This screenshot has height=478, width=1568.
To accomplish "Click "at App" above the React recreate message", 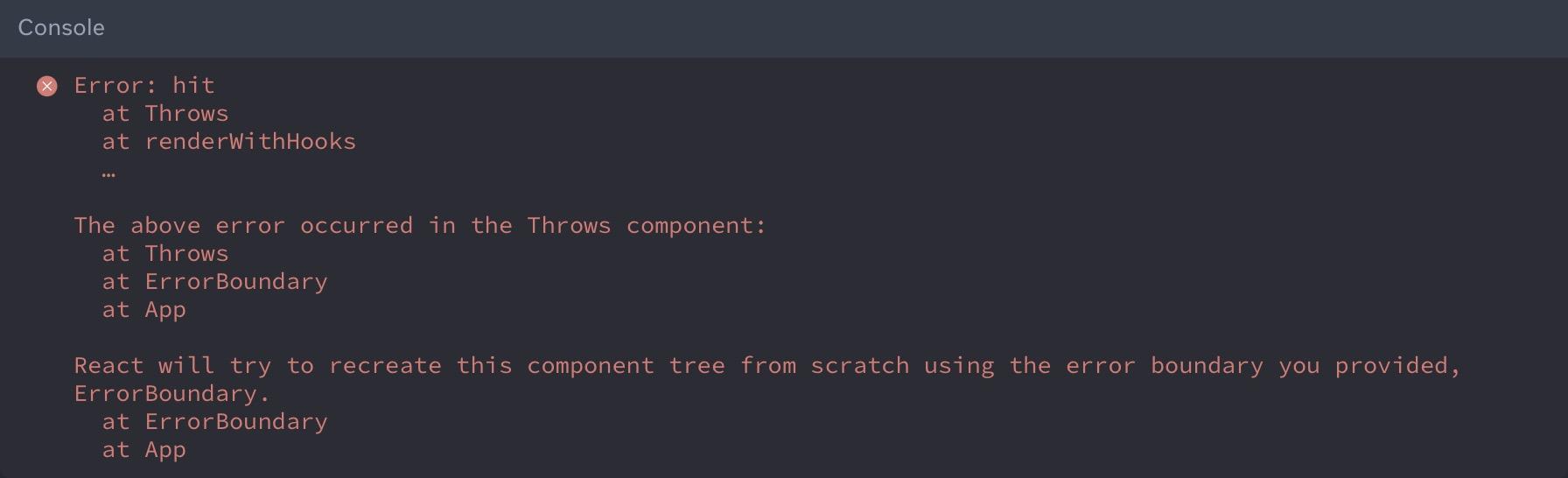I will tap(144, 310).
